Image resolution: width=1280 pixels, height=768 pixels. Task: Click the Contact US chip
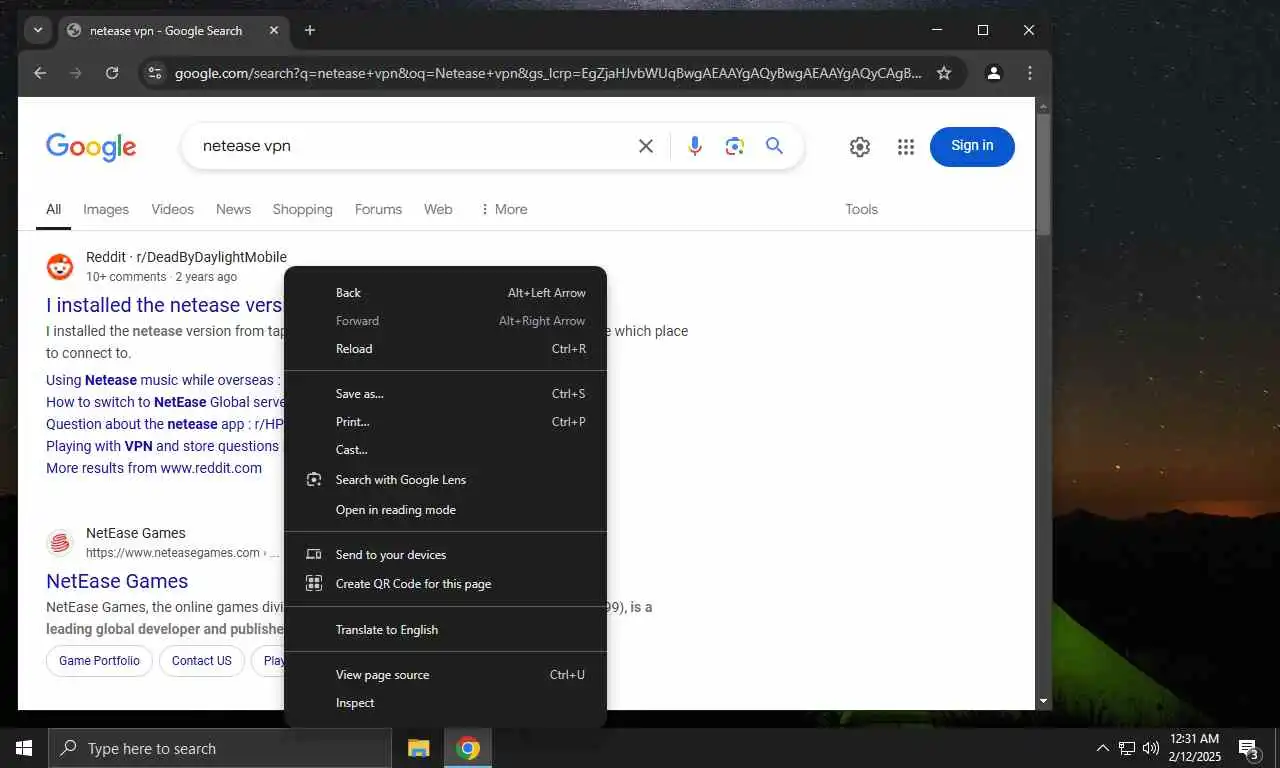pos(201,661)
